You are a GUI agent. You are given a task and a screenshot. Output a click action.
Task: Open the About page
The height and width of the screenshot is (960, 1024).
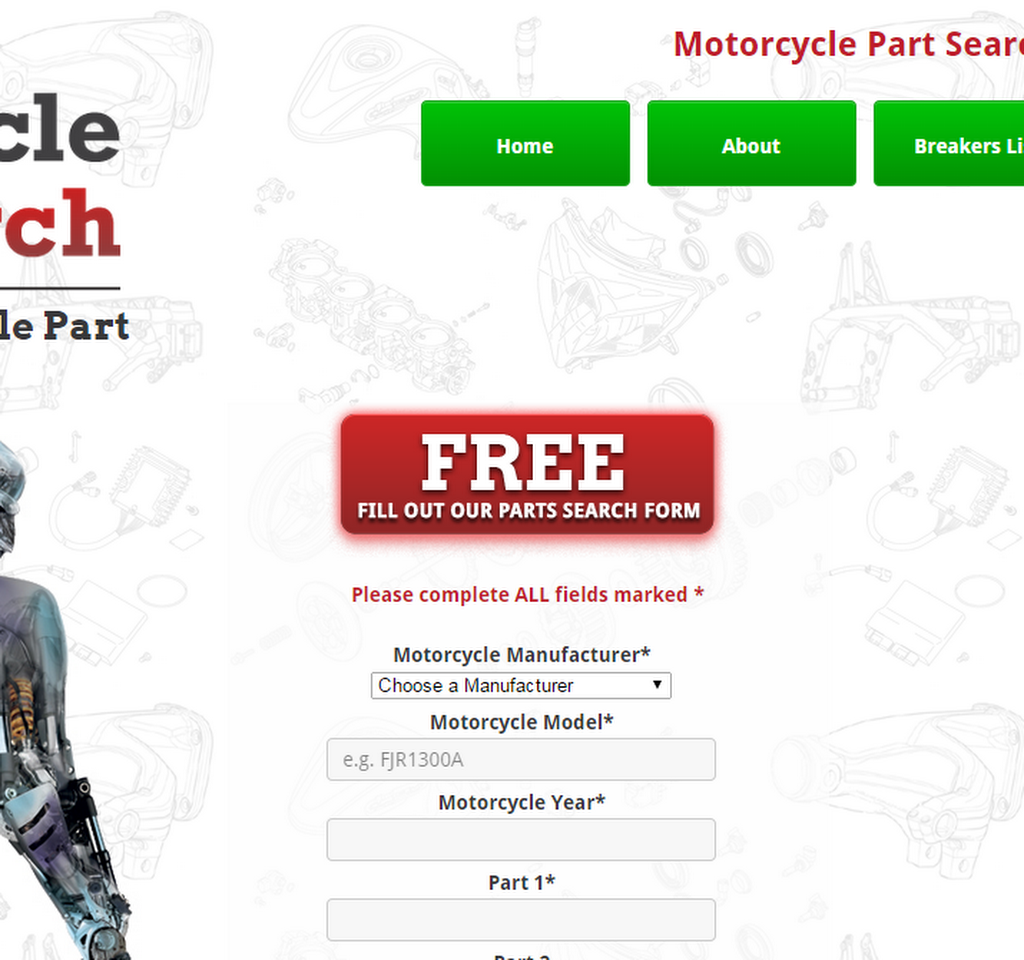[x=751, y=144]
